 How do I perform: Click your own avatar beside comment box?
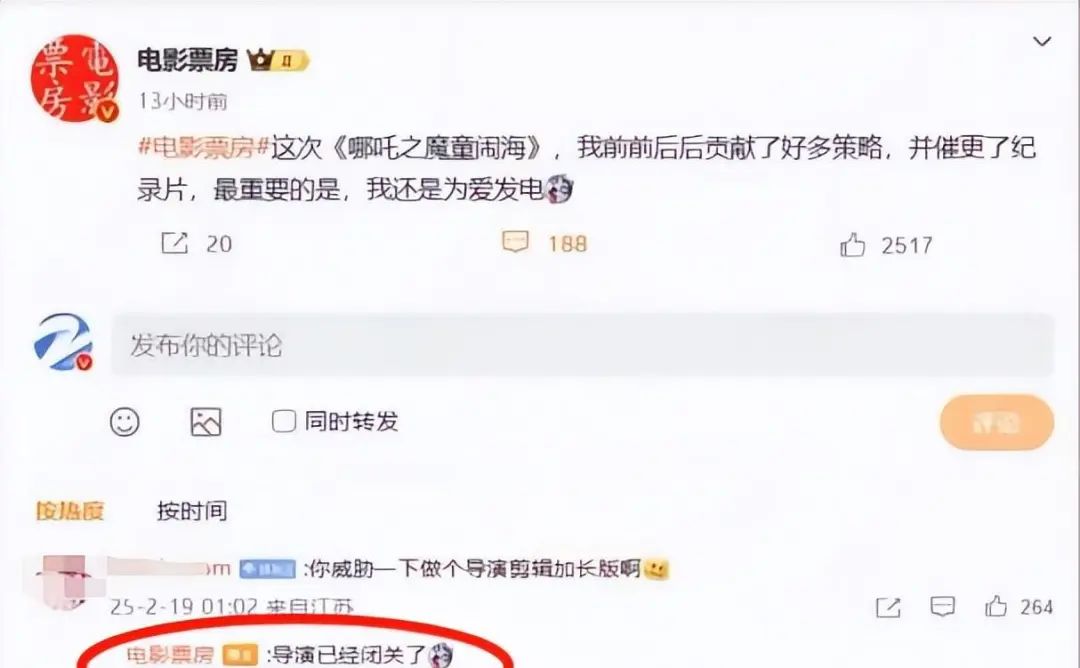(63, 342)
